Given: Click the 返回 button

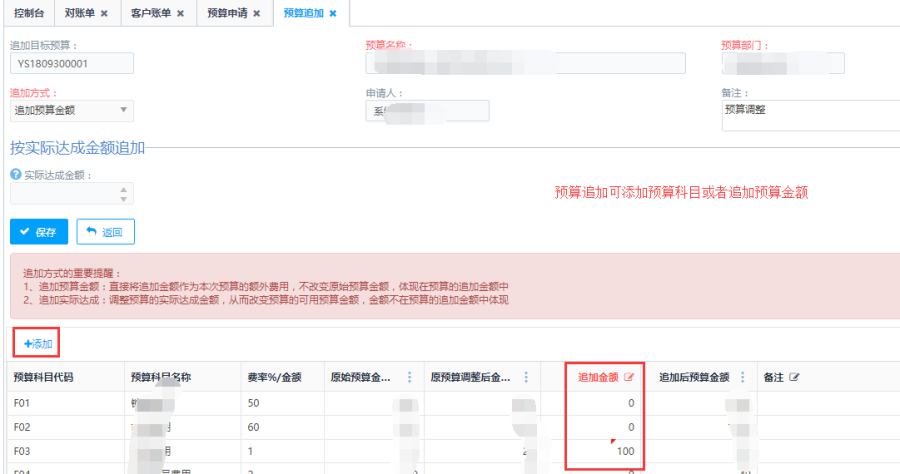Looking at the screenshot, I should pyautogui.click(x=105, y=232).
